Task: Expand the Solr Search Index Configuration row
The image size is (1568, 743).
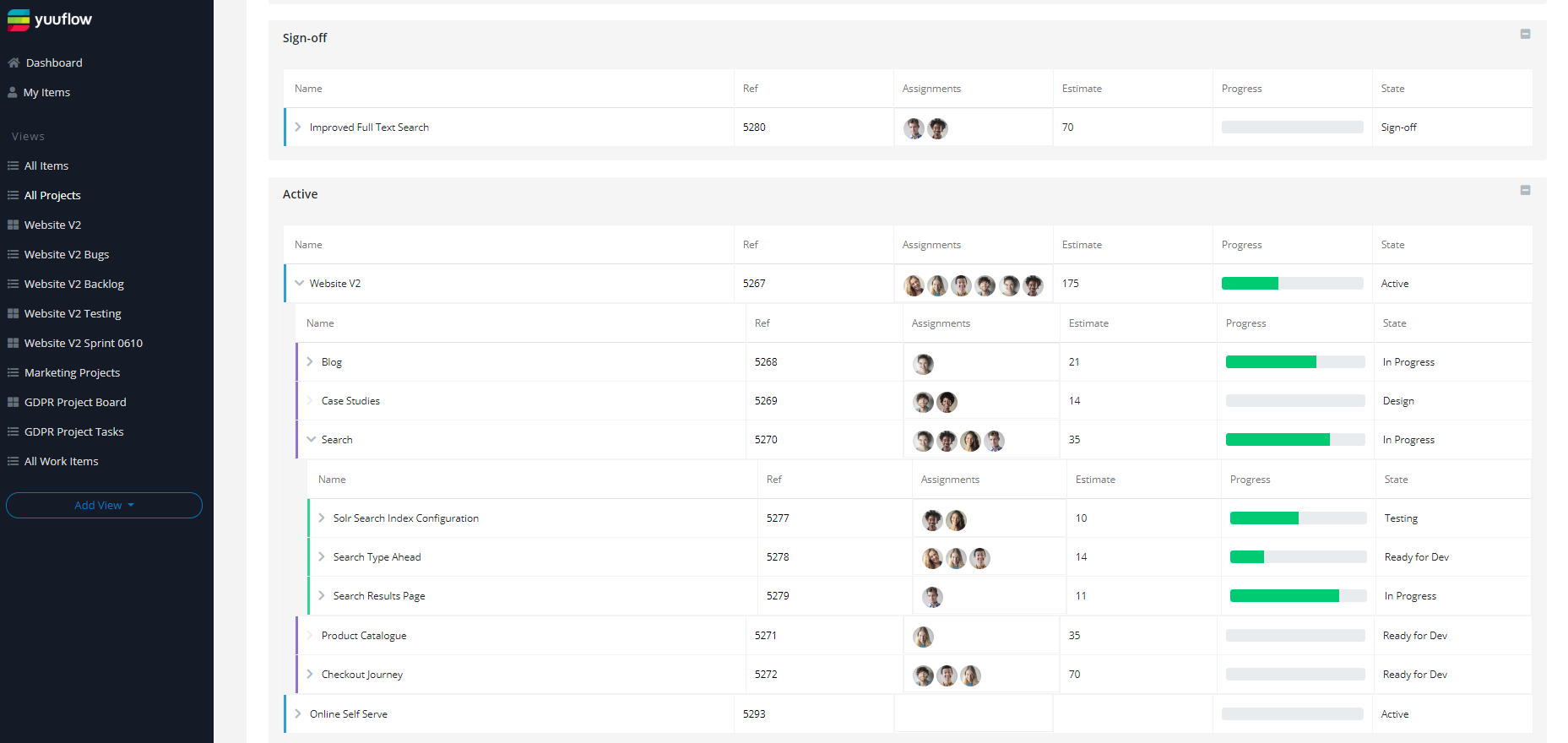Action: coord(322,518)
